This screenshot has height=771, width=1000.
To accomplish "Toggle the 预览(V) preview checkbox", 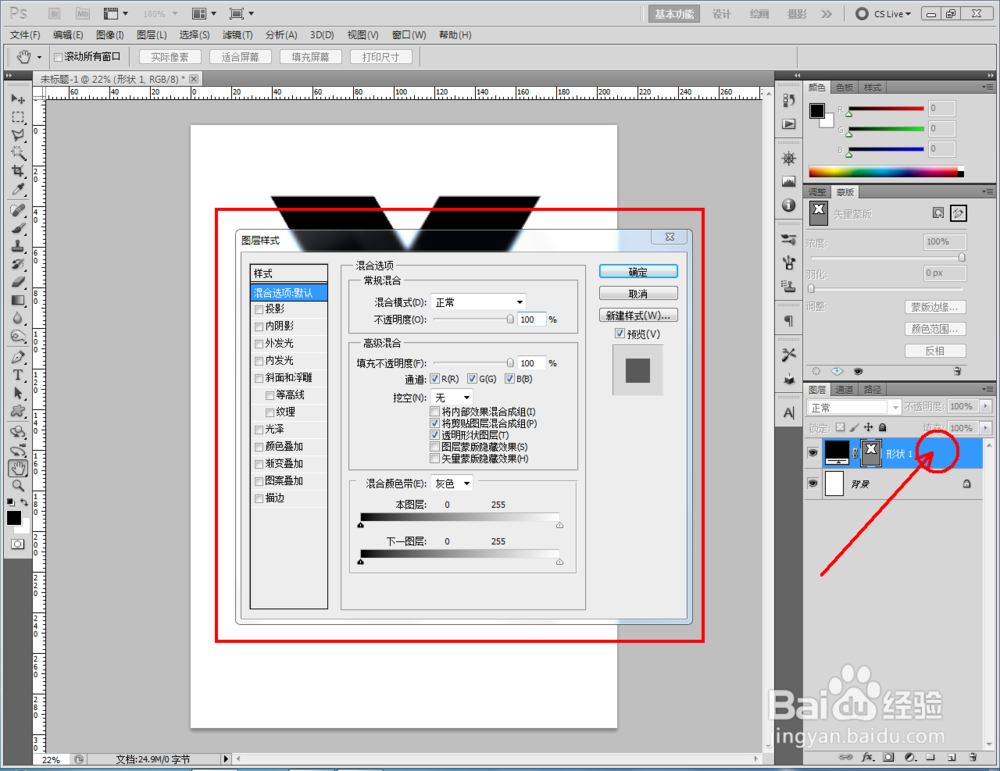I will [x=620, y=334].
